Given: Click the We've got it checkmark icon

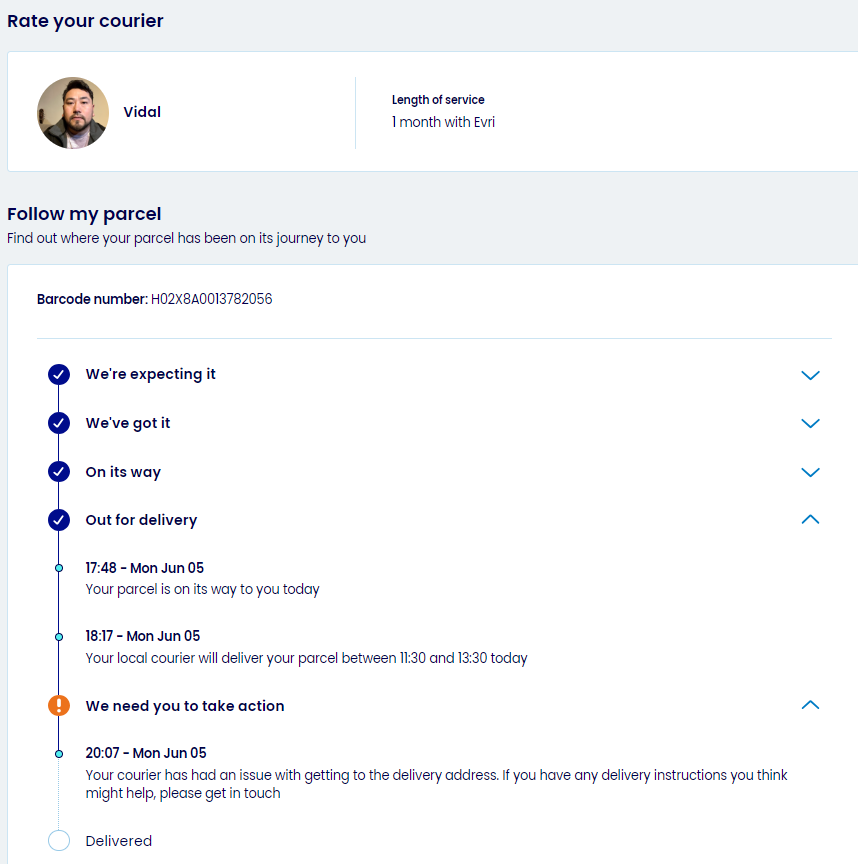Looking at the screenshot, I should tap(59, 423).
